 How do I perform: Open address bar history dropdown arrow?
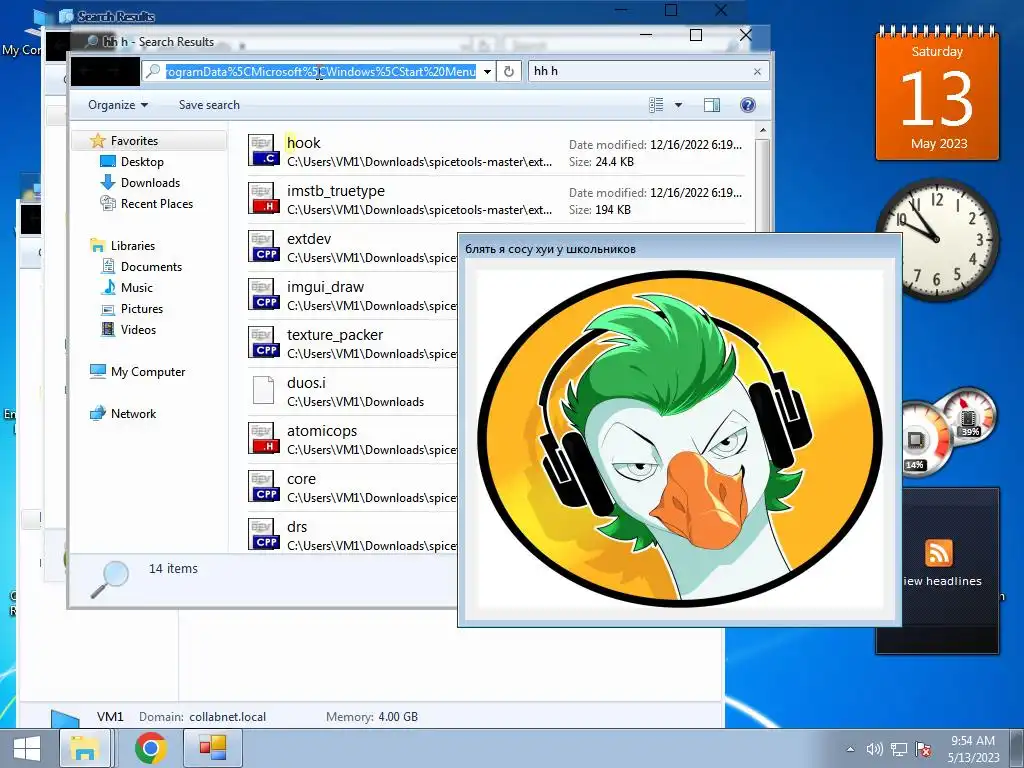pyautogui.click(x=487, y=72)
